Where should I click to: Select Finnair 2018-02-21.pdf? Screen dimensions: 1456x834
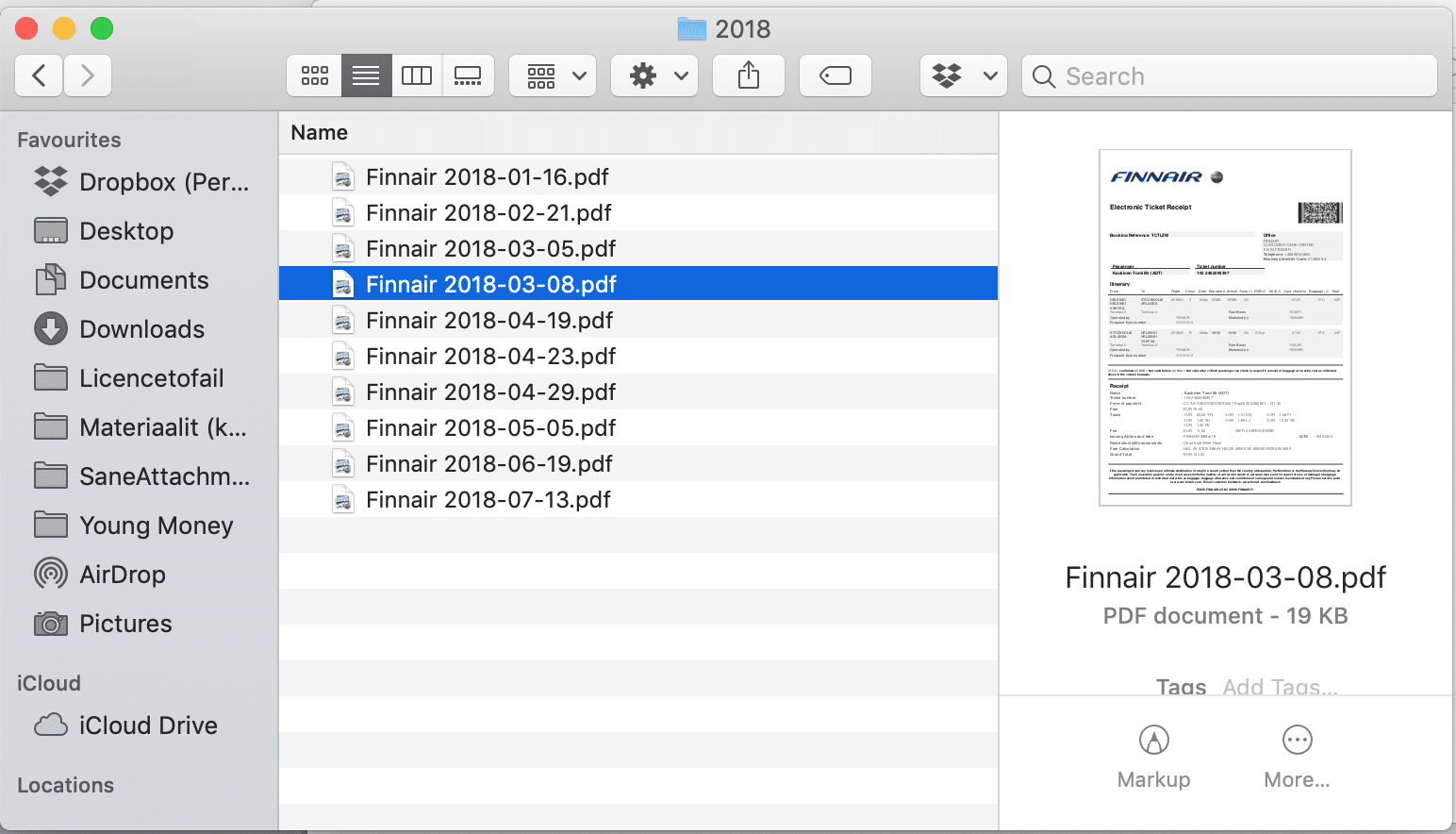pos(638,212)
